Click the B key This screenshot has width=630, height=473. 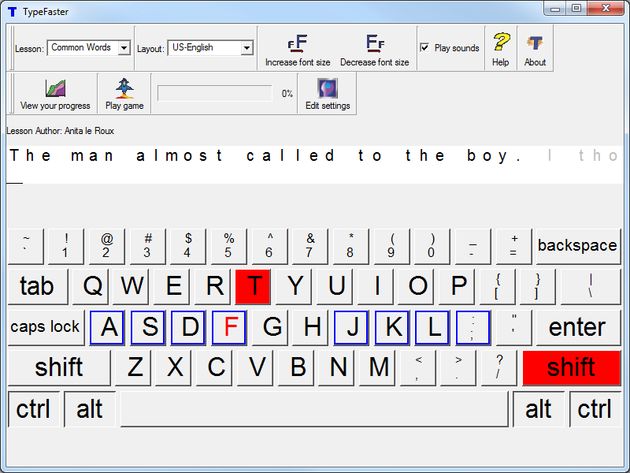coord(296,368)
